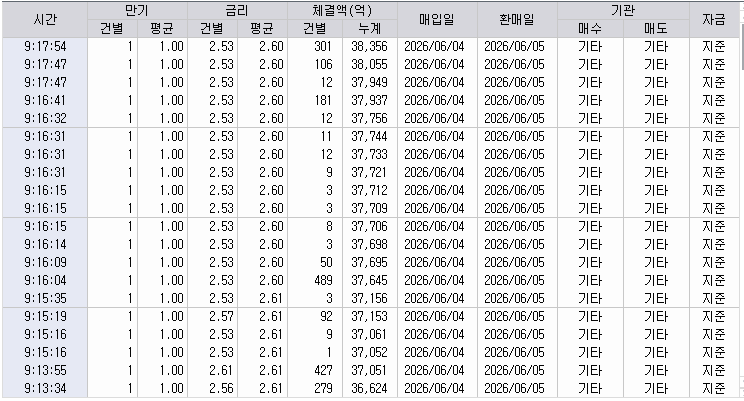Click cumulative amount 37,706
This screenshot has width=744, height=401.
point(370,226)
